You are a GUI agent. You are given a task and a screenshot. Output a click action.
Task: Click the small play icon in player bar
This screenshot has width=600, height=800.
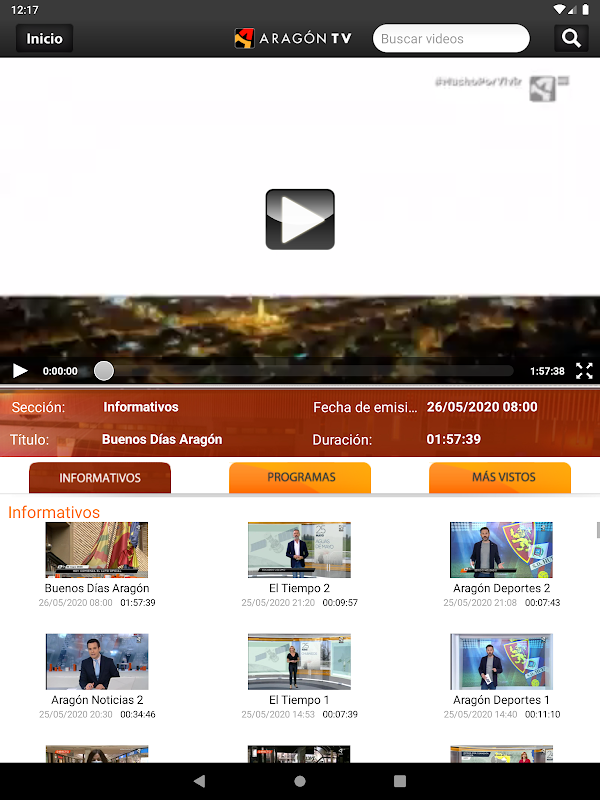coord(20,371)
